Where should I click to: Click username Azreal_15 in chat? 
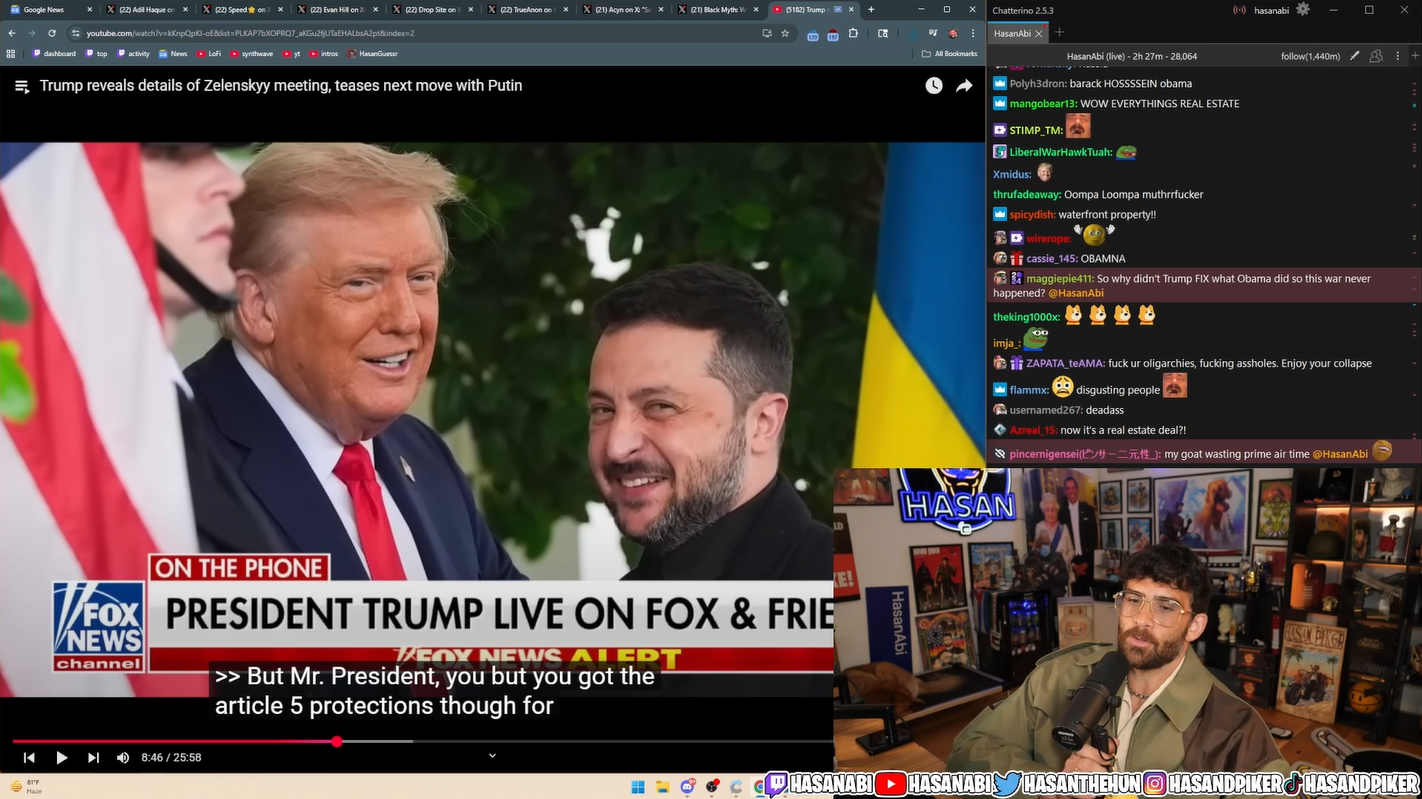coord(1033,430)
